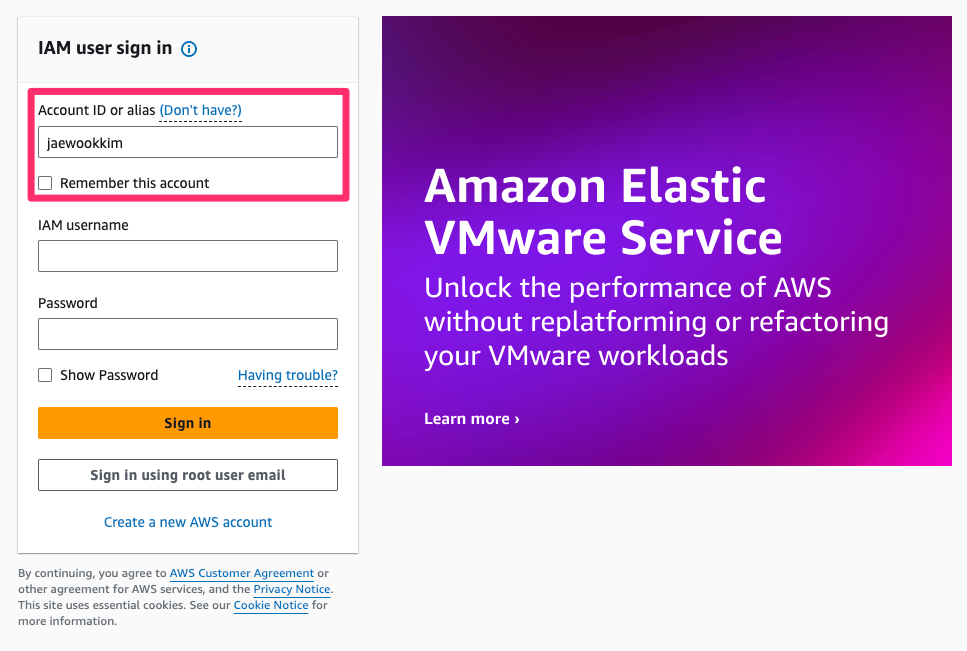The height and width of the screenshot is (651, 967).
Task: Open the Privacy Notice link
Action: pos(292,589)
